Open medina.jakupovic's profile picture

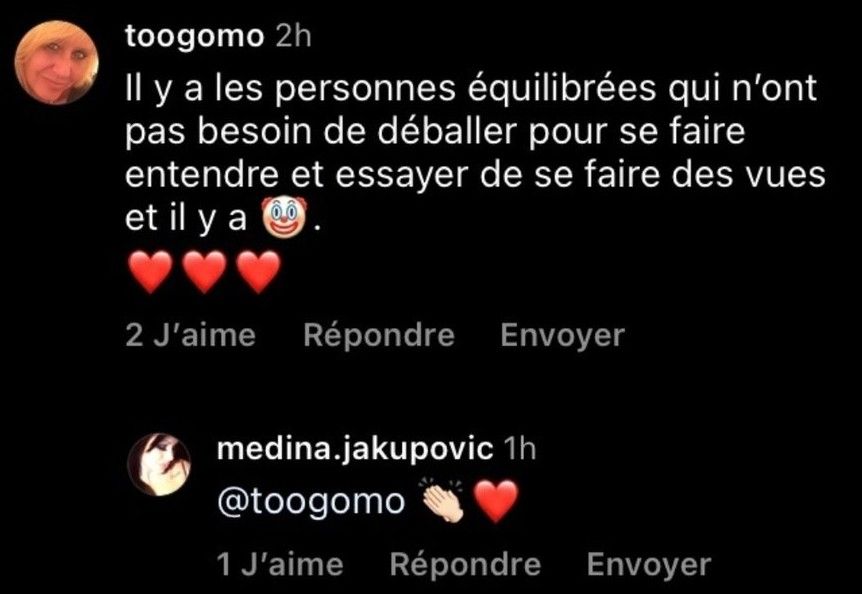click(x=159, y=465)
